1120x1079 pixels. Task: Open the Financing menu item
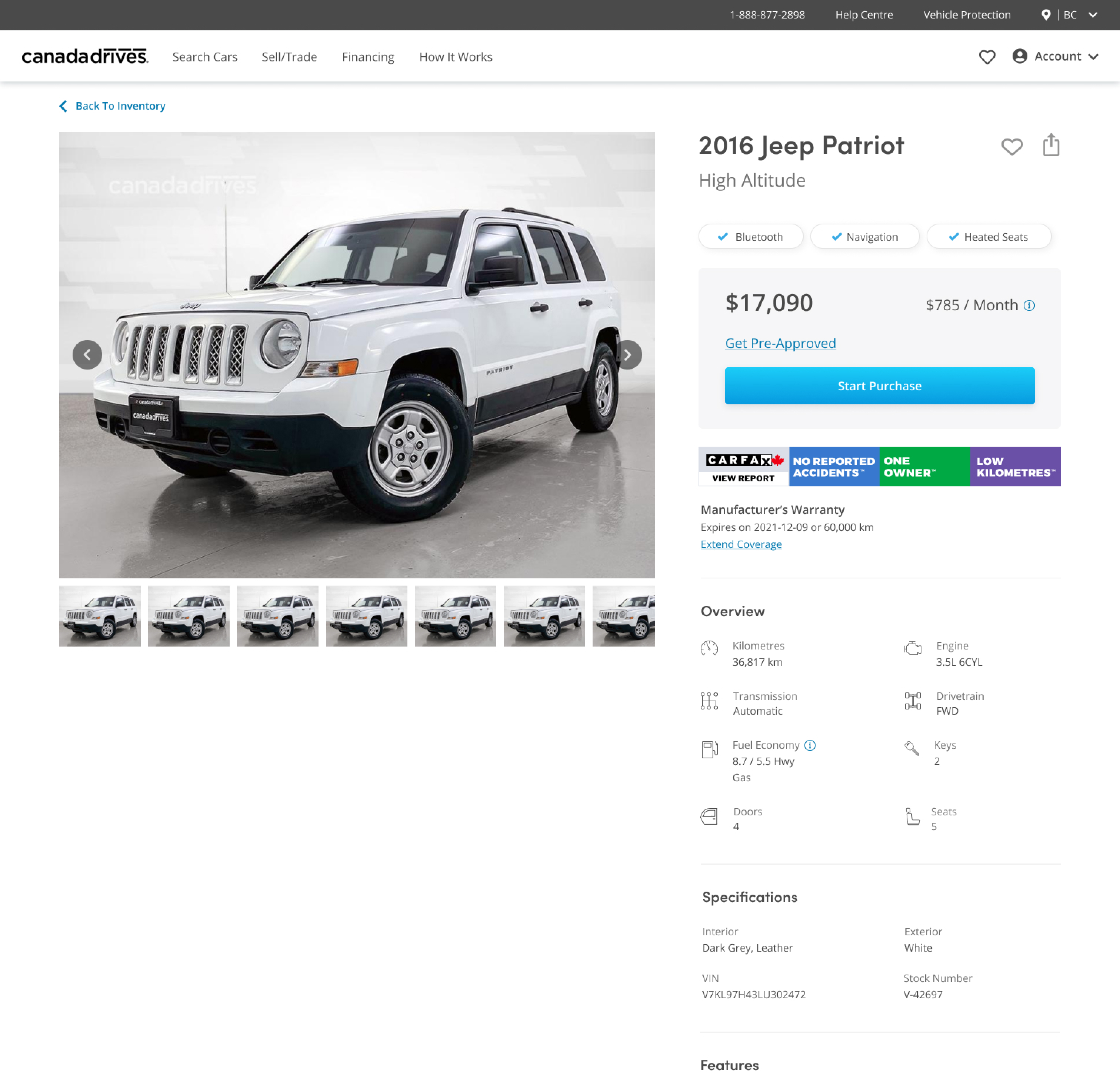368,57
